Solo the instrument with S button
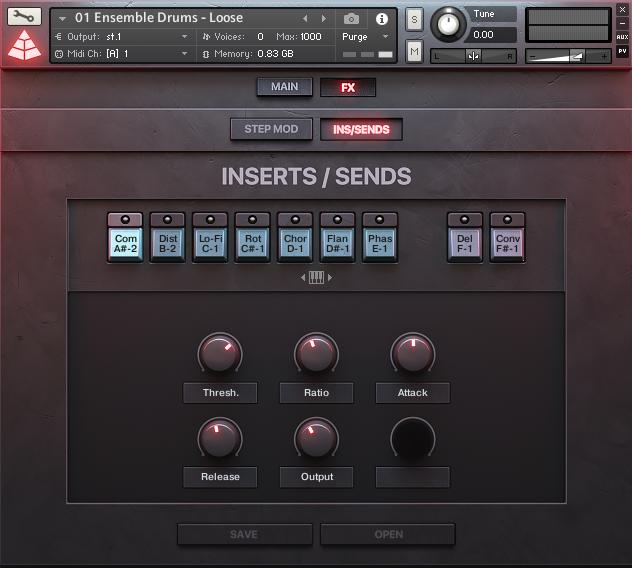The image size is (632, 568). [414, 19]
